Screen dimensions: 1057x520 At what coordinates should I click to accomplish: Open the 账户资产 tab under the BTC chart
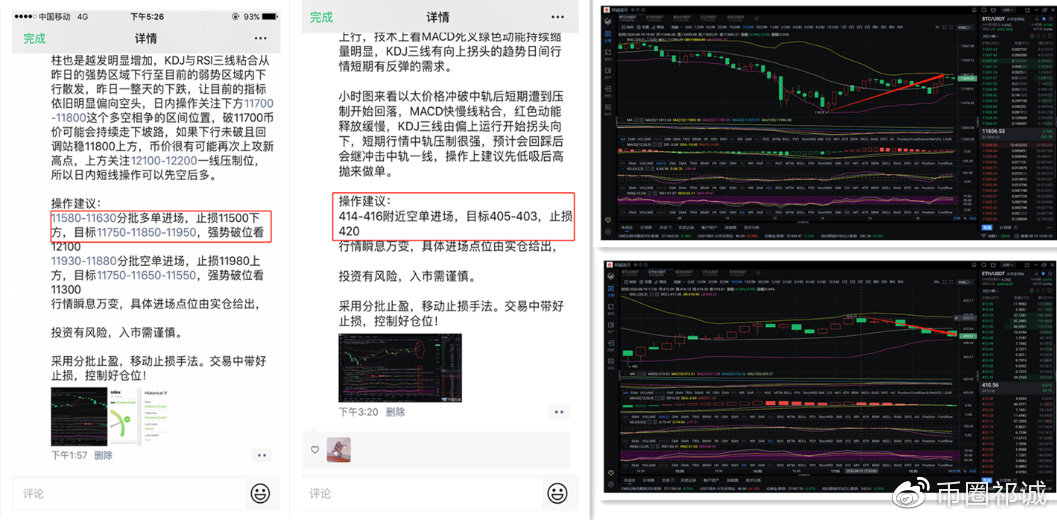click(709, 227)
